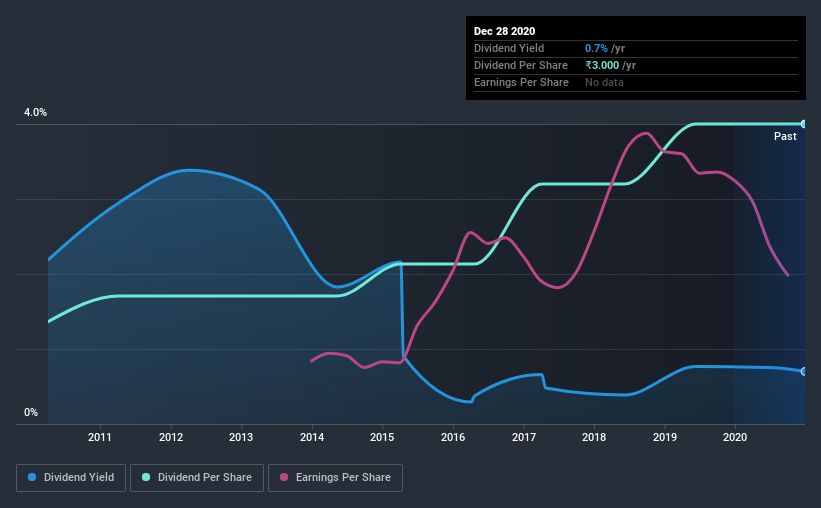Select the Dividend Yield endpoint marker near 0.7%

pyautogui.click(x=803, y=371)
